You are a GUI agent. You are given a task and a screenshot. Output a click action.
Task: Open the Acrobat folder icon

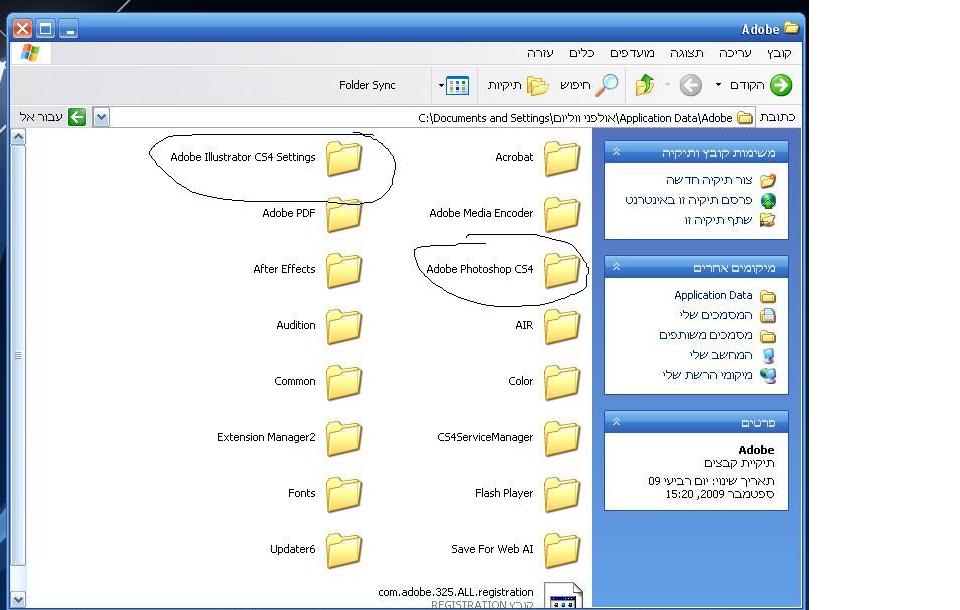(562, 158)
